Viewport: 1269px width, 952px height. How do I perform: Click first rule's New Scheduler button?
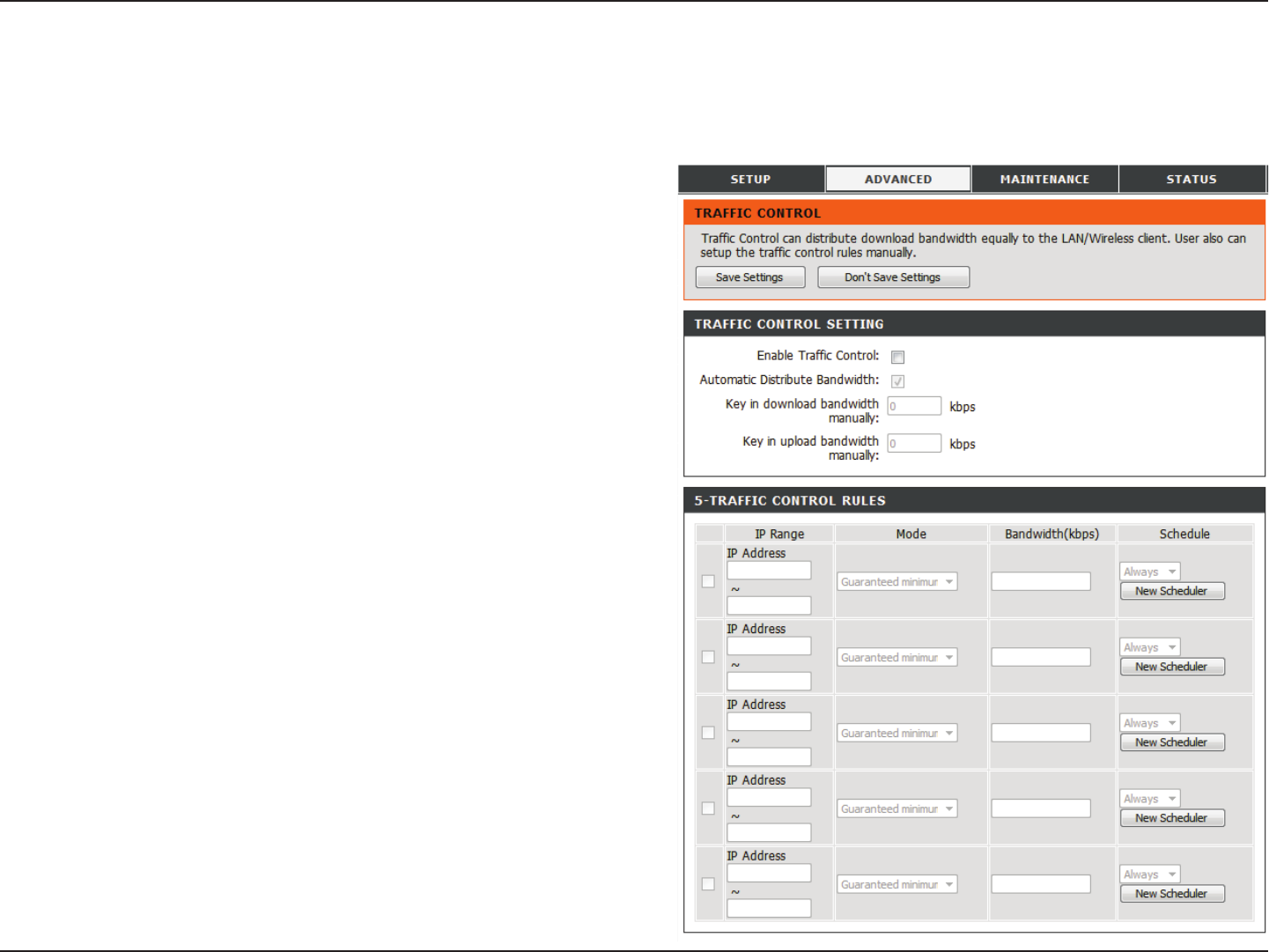[x=1172, y=592]
